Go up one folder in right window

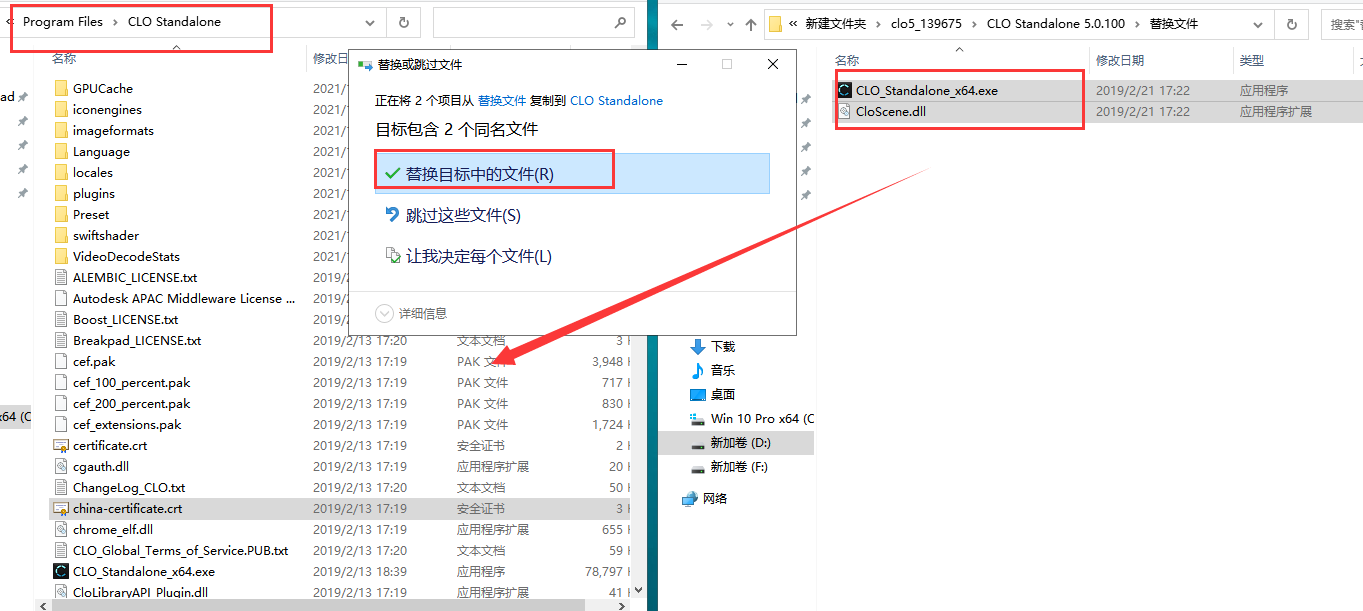click(x=751, y=24)
